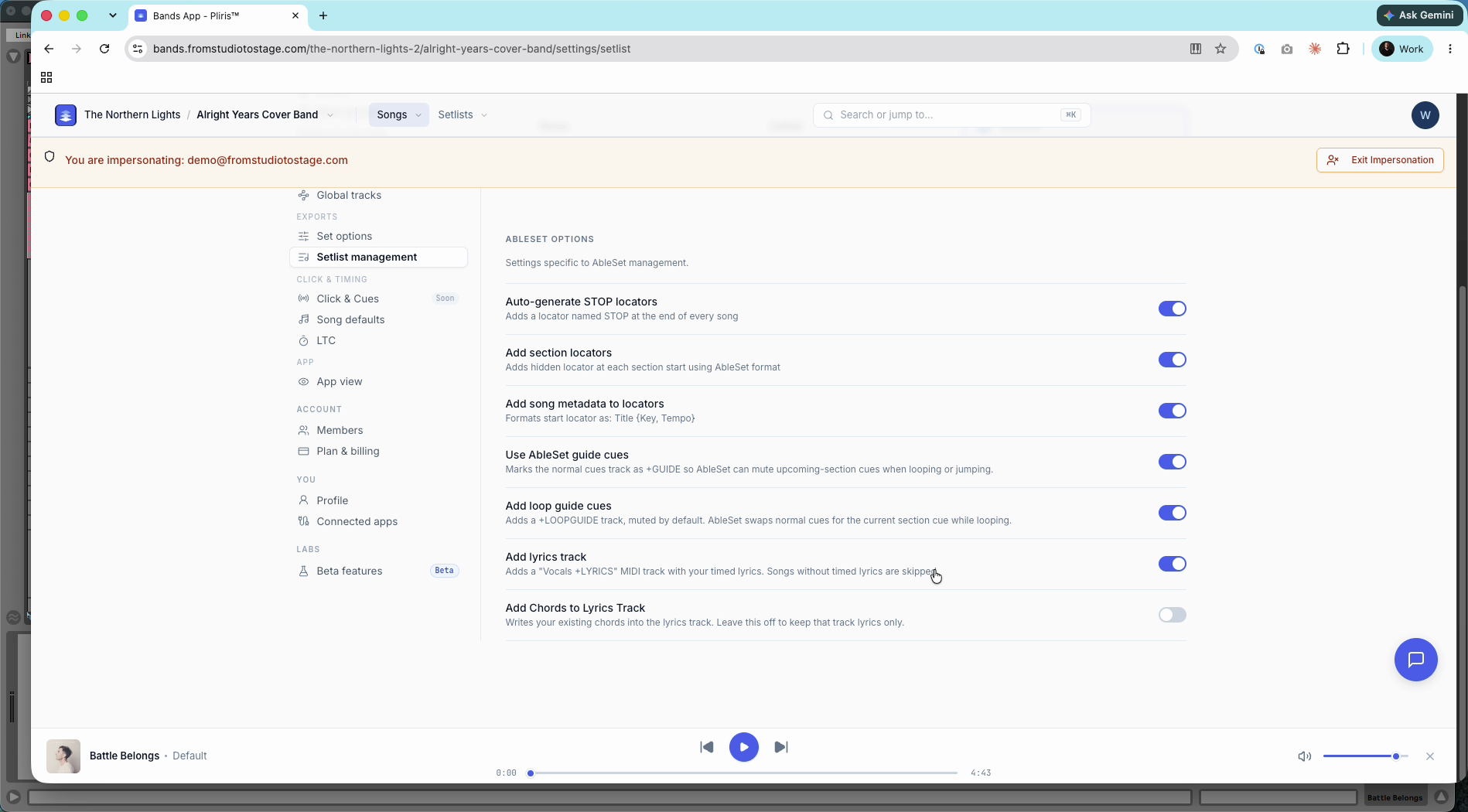This screenshot has height=812, width=1468.
Task: Open Connected apps settings
Action: coord(357,521)
